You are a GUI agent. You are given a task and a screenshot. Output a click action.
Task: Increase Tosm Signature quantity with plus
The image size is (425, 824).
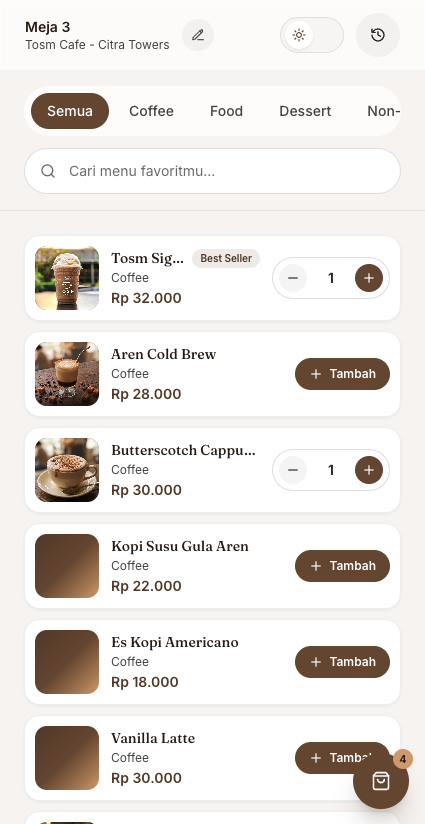pyautogui.click(x=369, y=278)
